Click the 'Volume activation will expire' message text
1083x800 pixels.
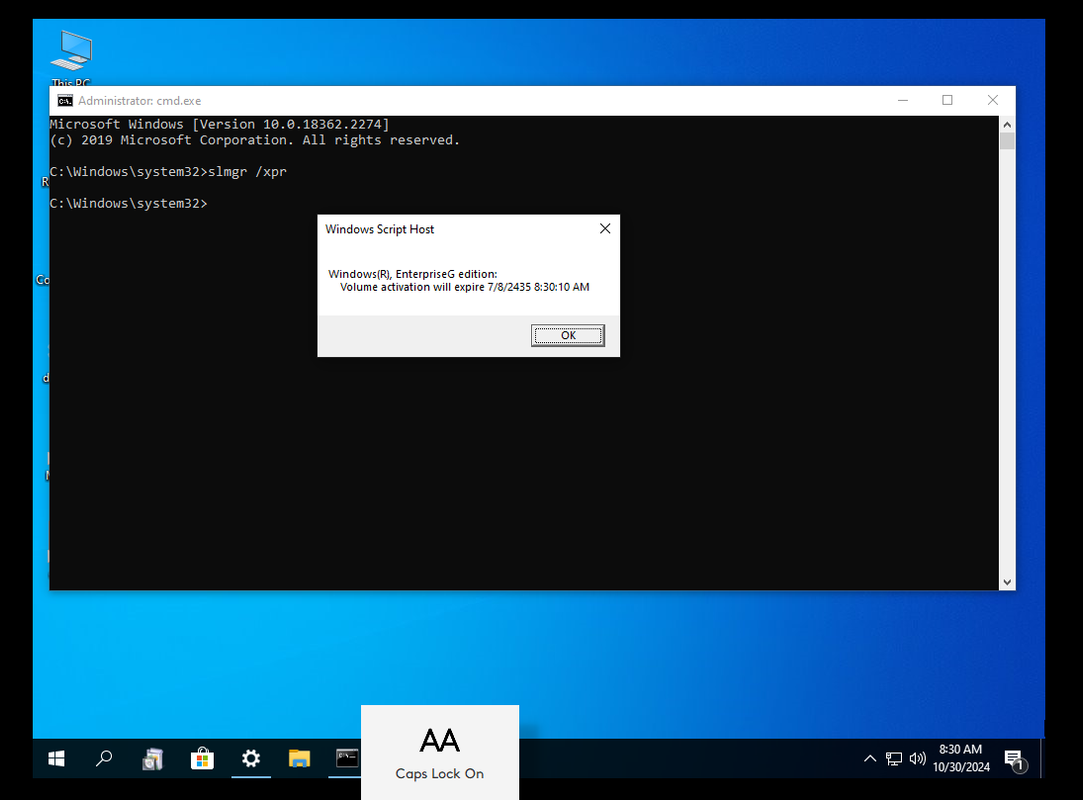(x=465, y=287)
